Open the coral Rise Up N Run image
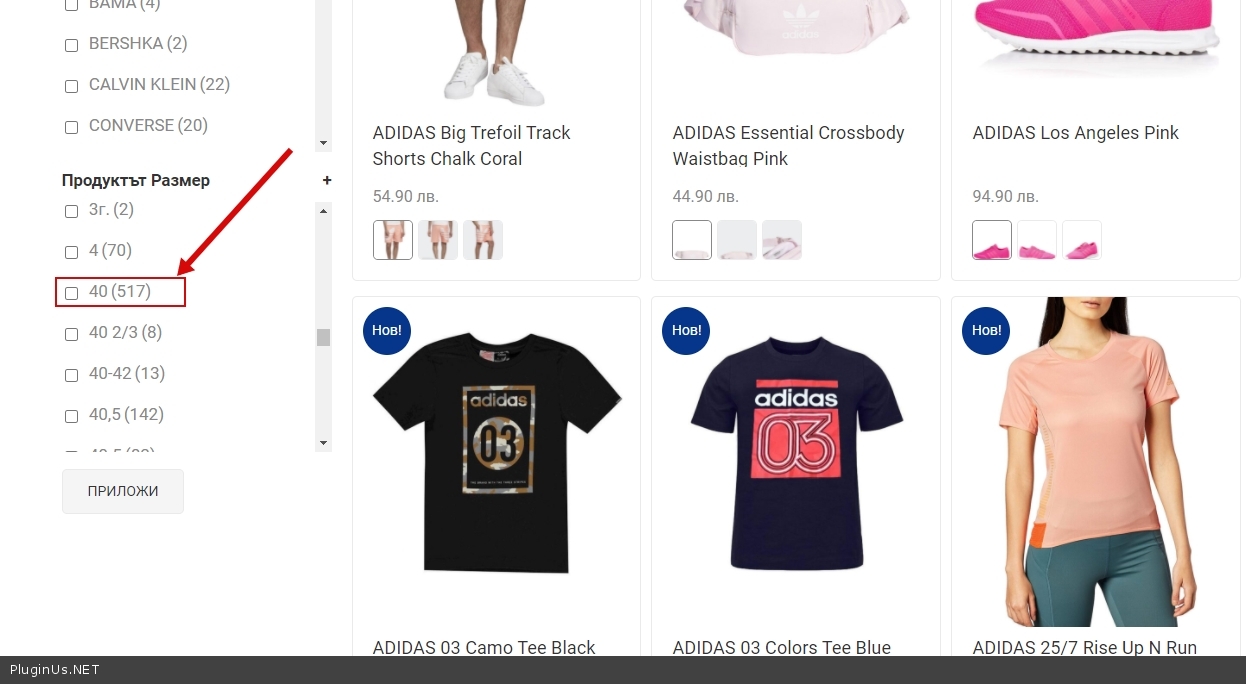The image size is (1246, 684). tap(1096, 462)
